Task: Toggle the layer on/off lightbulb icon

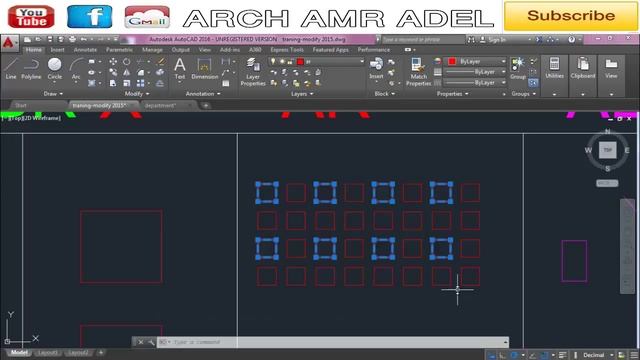Action: tap(273, 61)
